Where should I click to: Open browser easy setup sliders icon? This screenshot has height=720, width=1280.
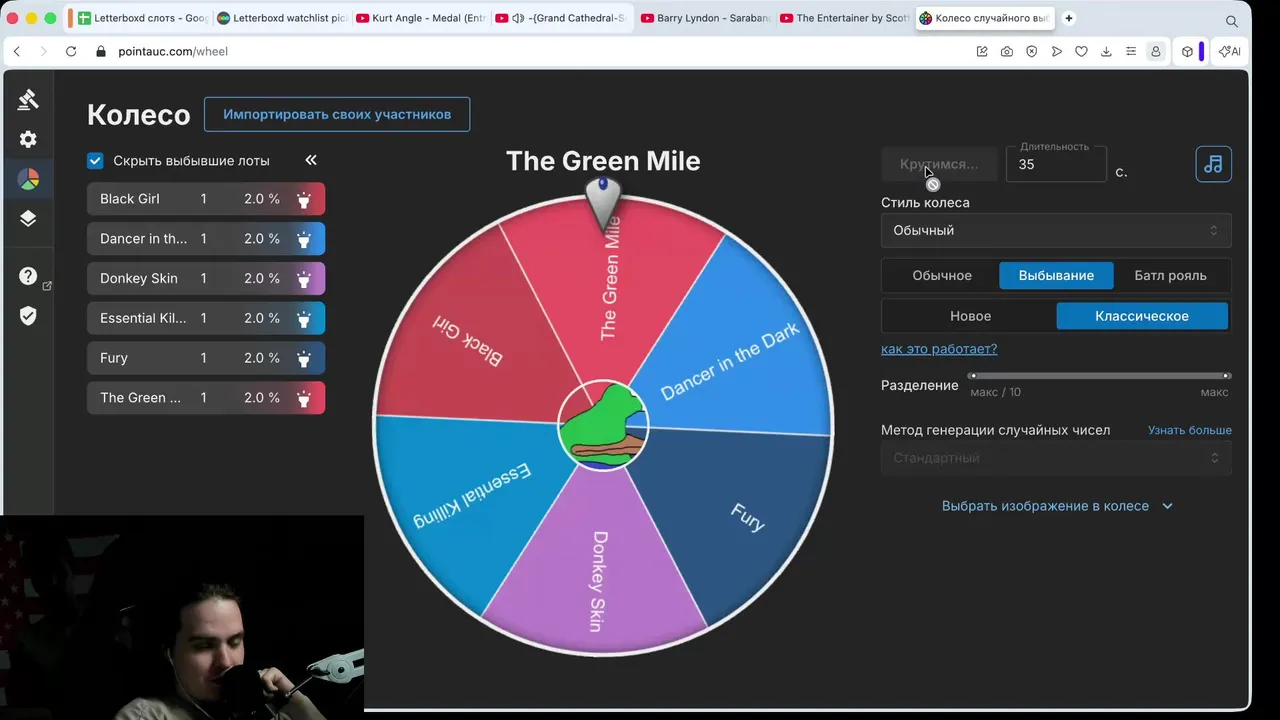tap(1131, 51)
